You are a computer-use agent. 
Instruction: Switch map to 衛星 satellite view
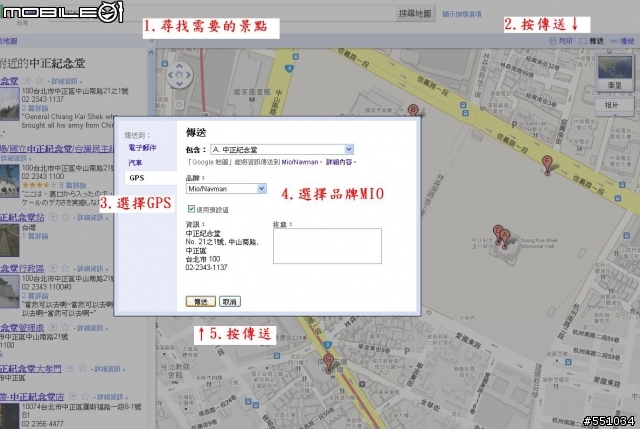click(x=615, y=73)
